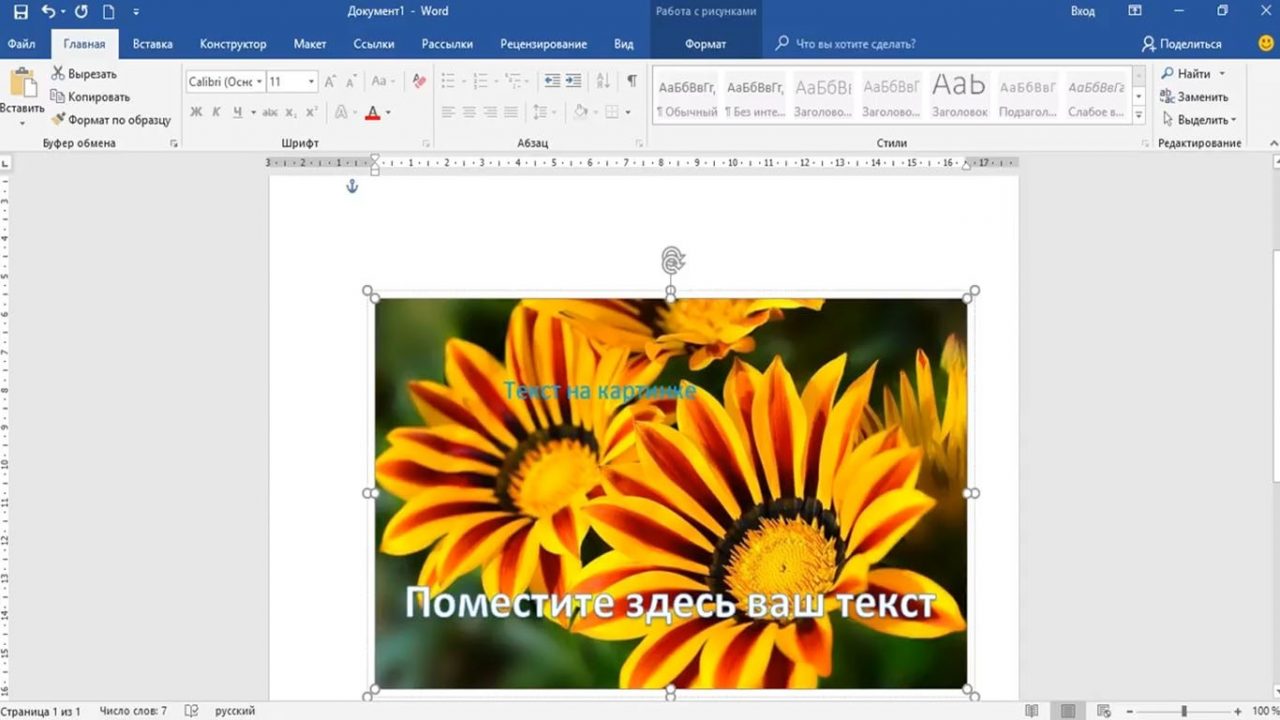Switch to the Макет tab

310,44
